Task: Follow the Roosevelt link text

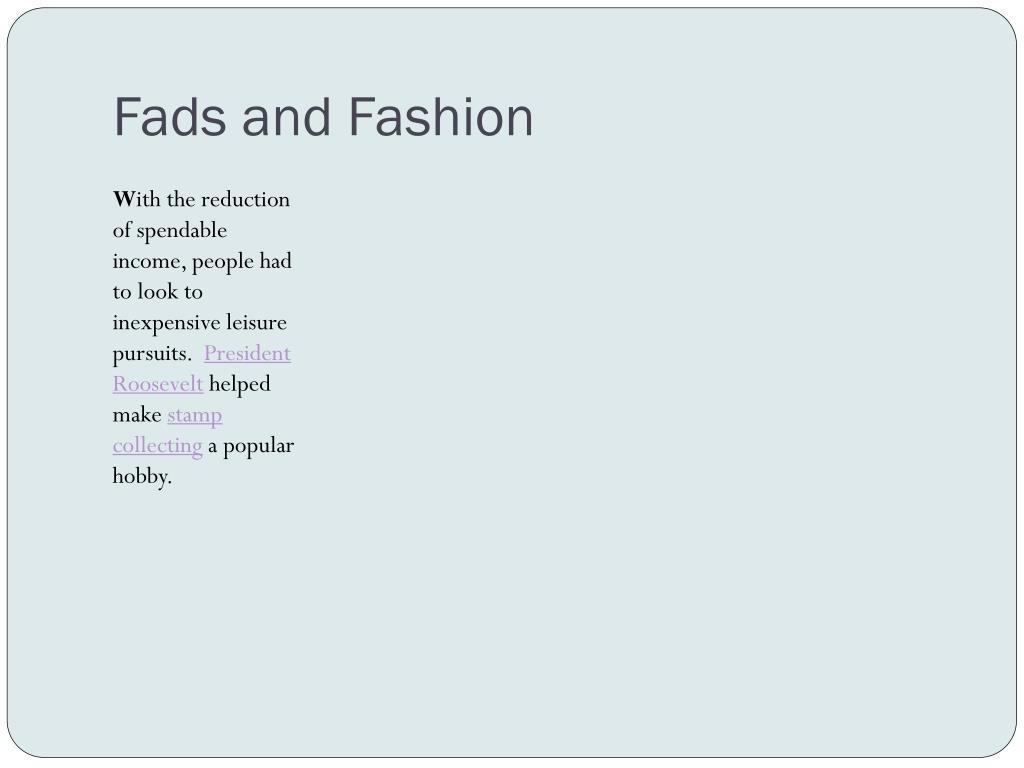Action: click(x=158, y=384)
